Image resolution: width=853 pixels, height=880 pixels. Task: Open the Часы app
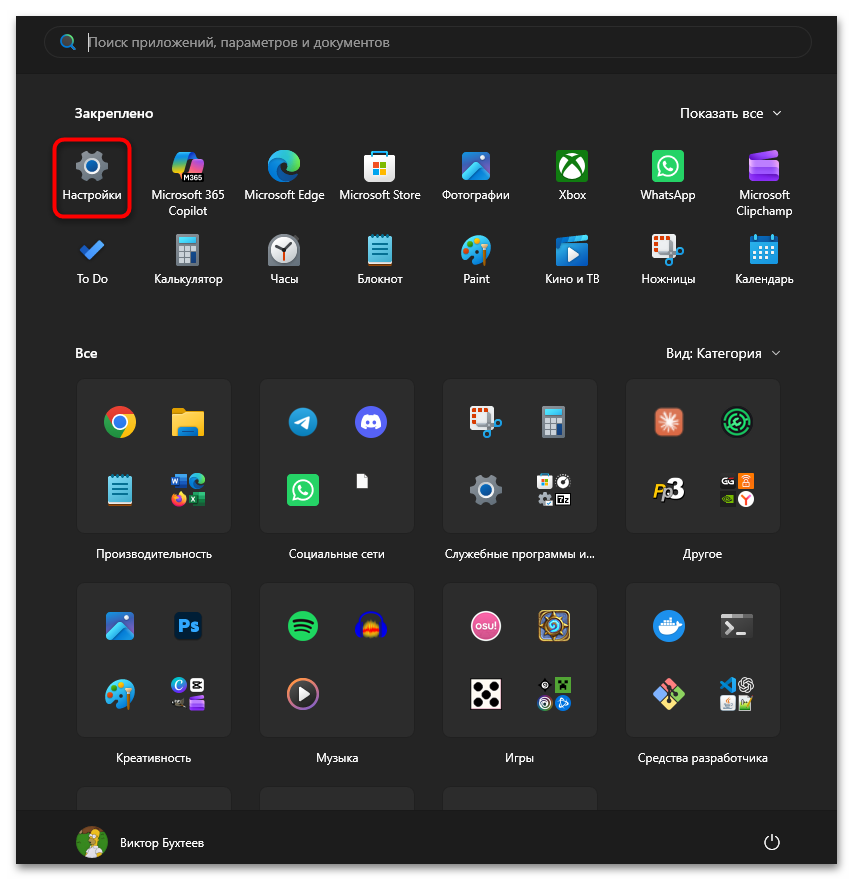(x=284, y=260)
